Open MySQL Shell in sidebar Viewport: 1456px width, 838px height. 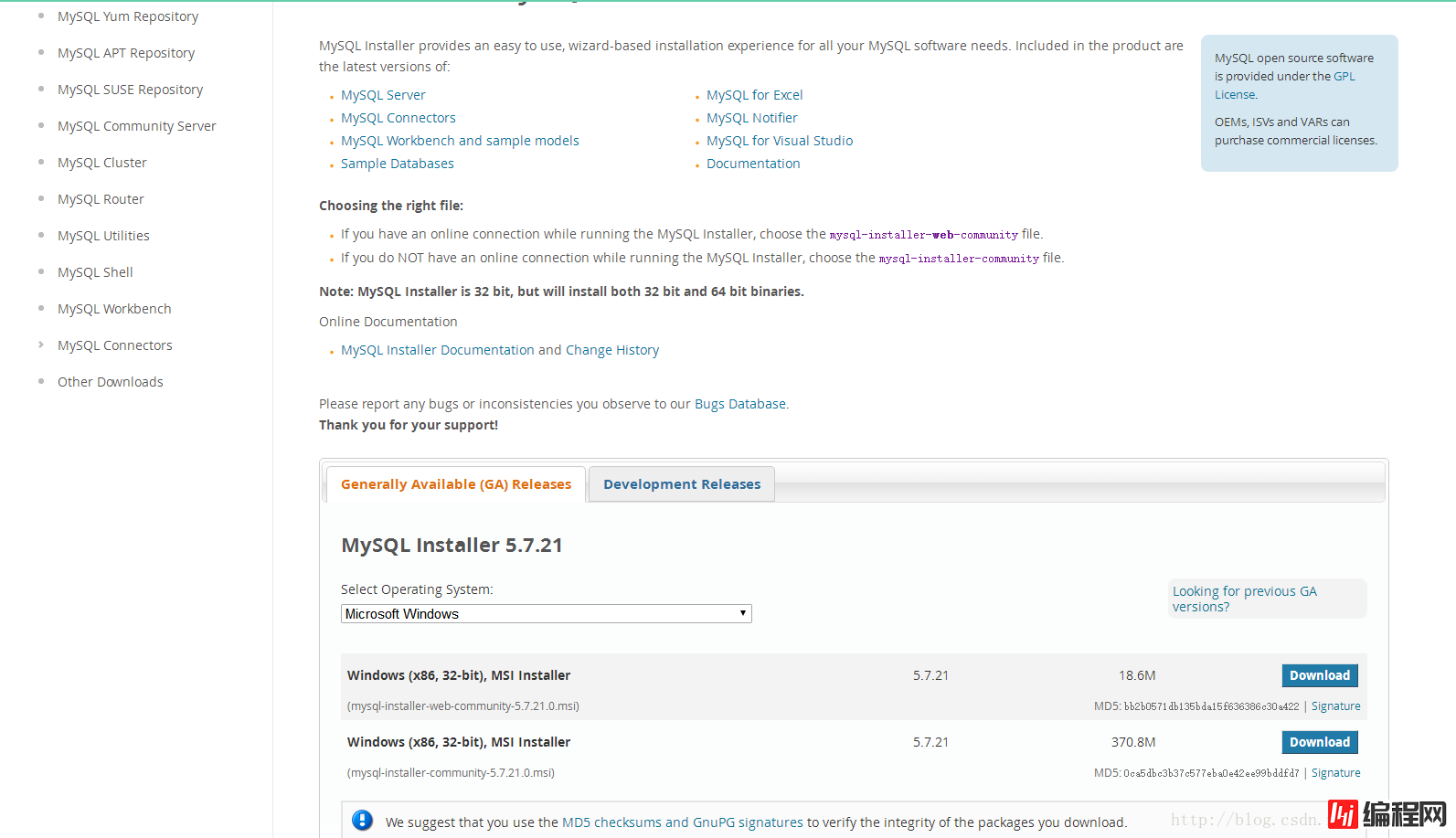coord(95,272)
